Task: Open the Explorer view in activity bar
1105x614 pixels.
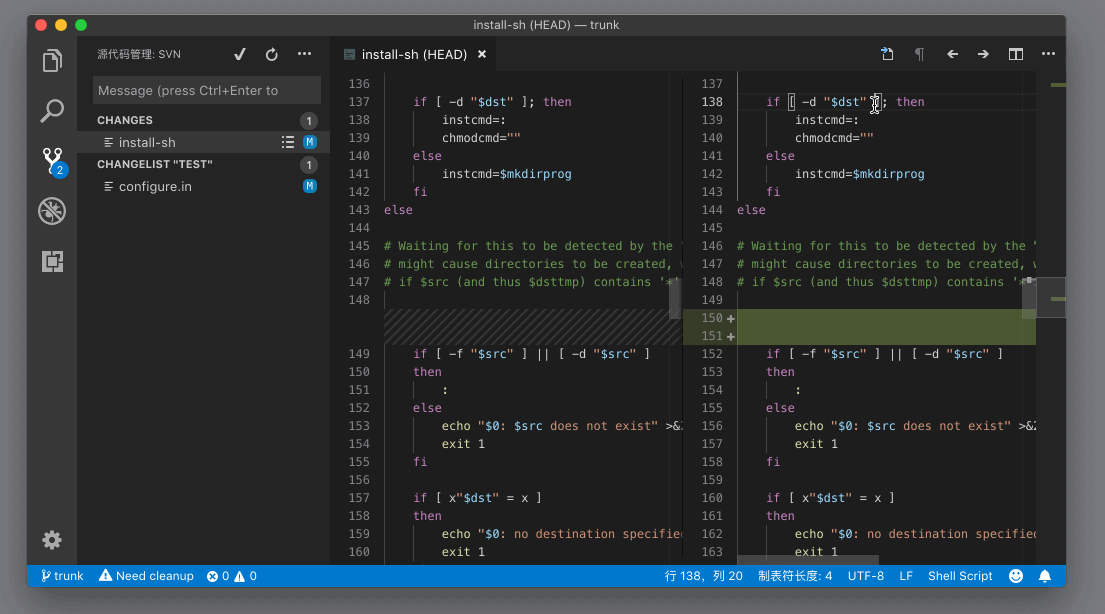Action: [52, 61]
